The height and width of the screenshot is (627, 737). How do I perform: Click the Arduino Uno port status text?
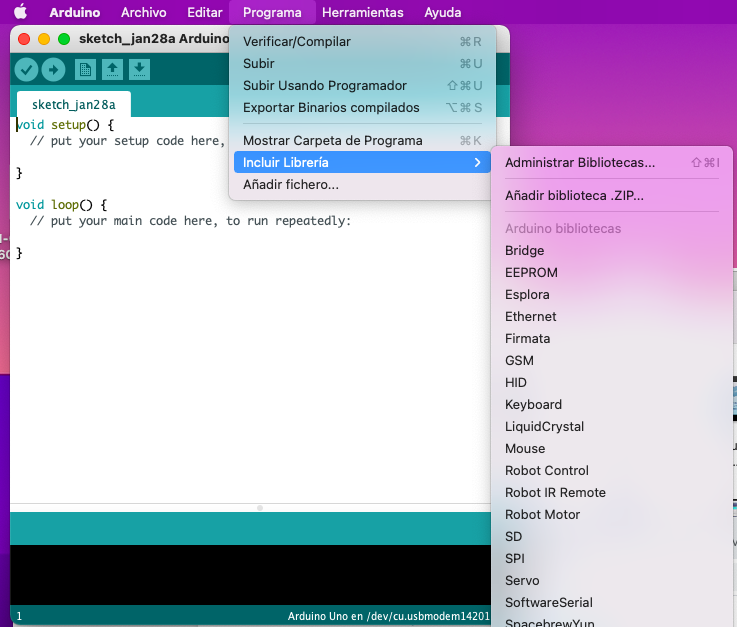(x=389, y=616)
